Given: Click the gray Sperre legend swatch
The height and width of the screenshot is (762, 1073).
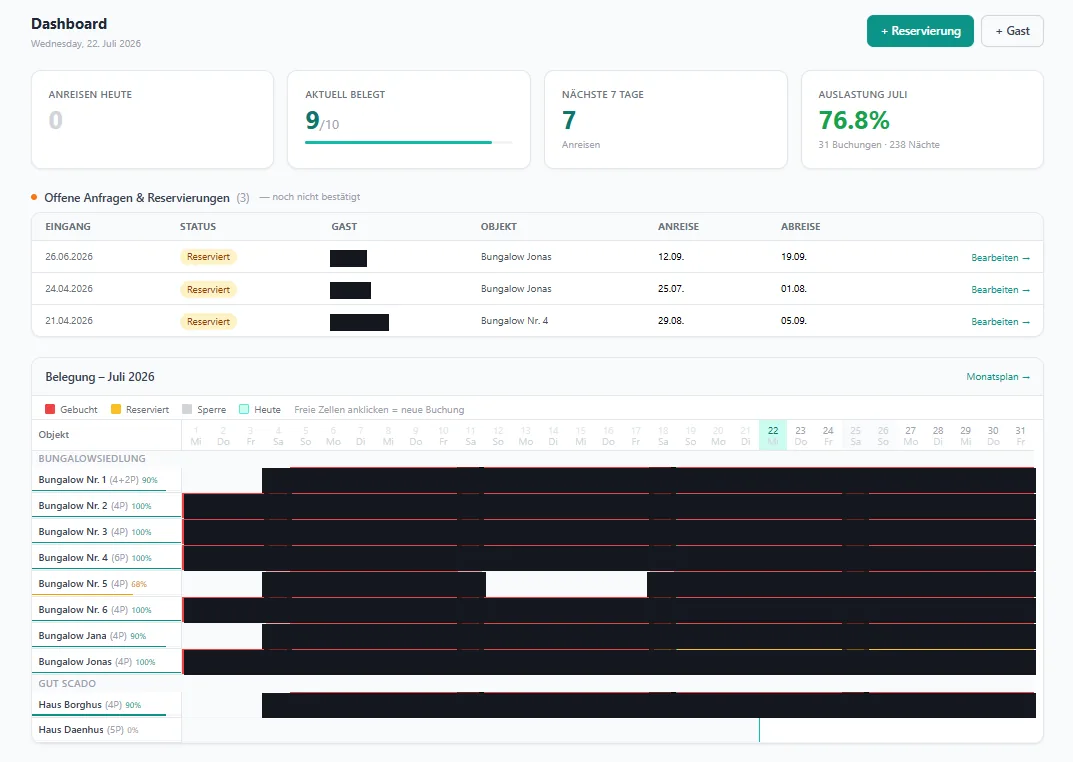Looking at the screenshot, I should click(x=187, y=409).
